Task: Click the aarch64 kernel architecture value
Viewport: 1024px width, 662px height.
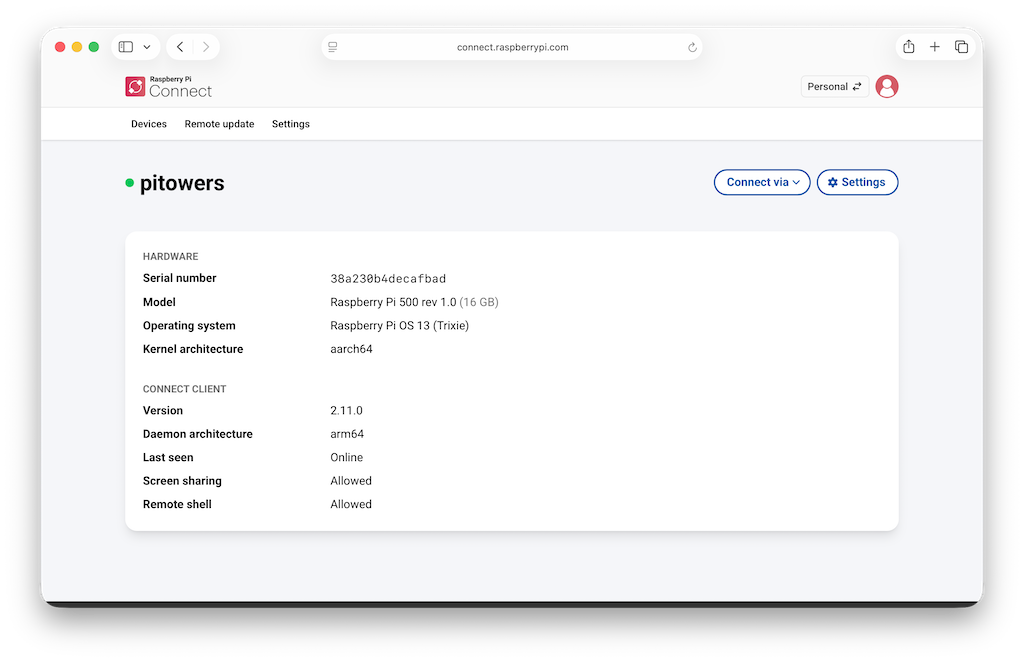Action: pyautogui.click(x=351, y=349)
